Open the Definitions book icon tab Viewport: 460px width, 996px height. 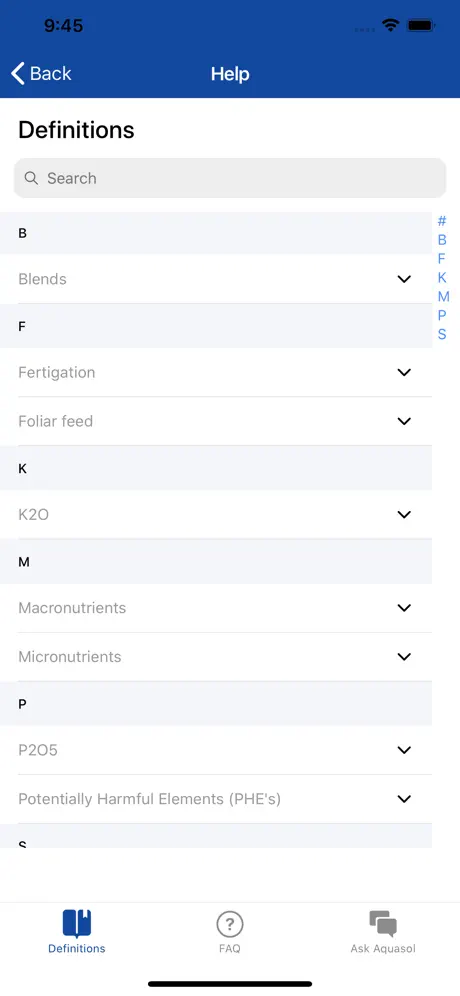[x=77, y=924]
